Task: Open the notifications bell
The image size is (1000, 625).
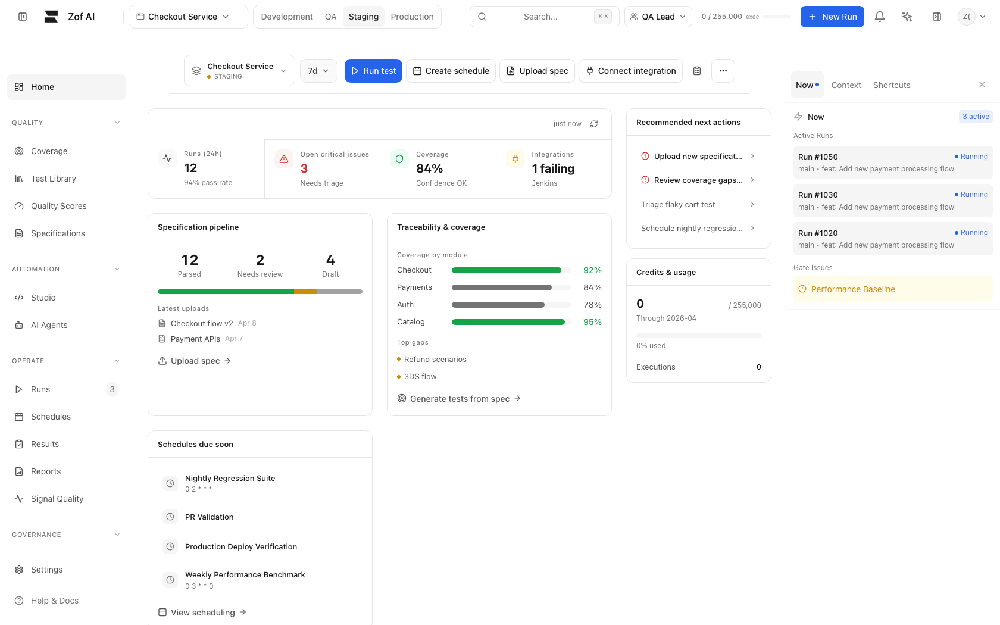Action: tap(879, 17)
